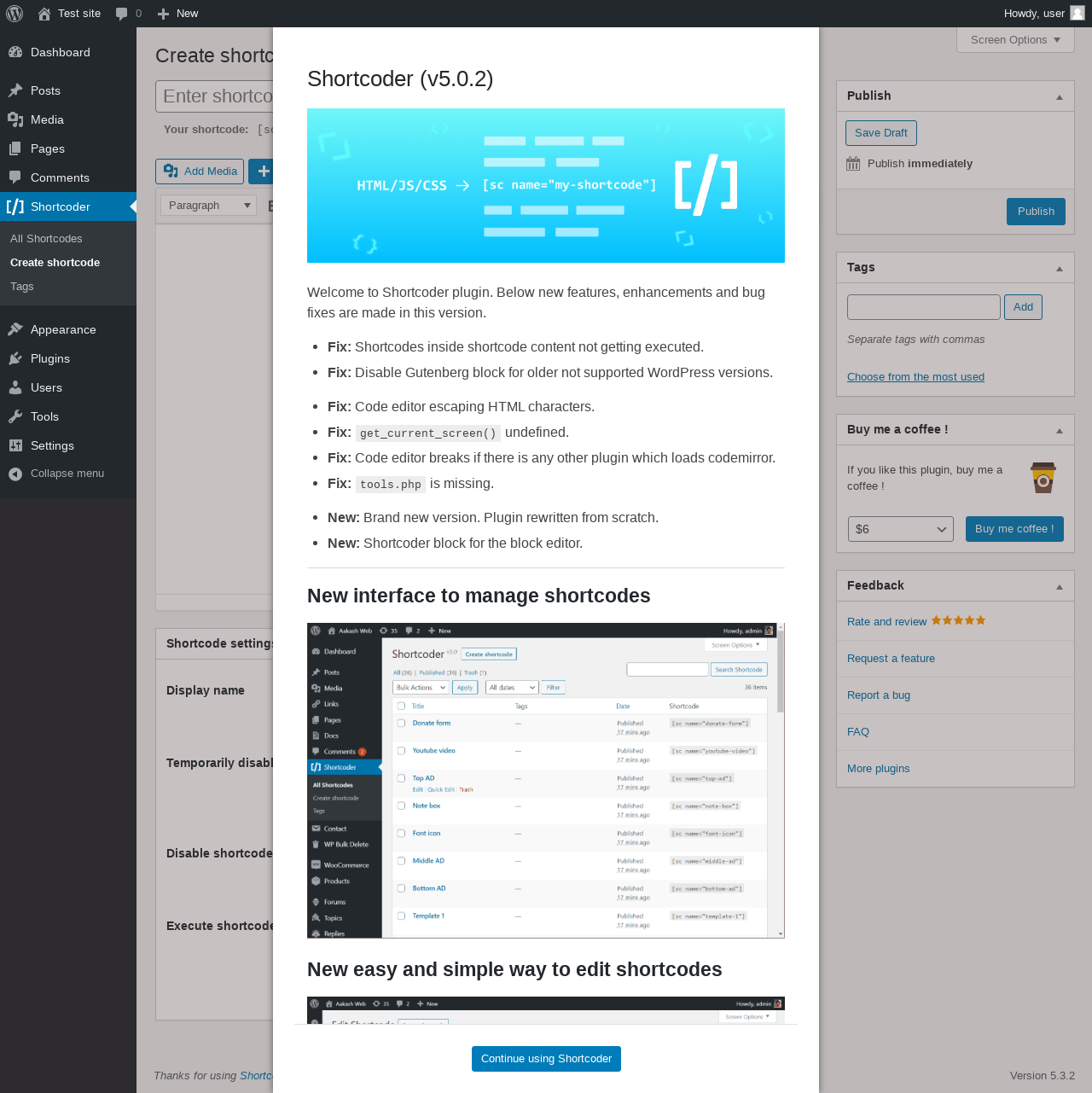
Task: Collapse the Tags panel
Action: coord(1060,268)
